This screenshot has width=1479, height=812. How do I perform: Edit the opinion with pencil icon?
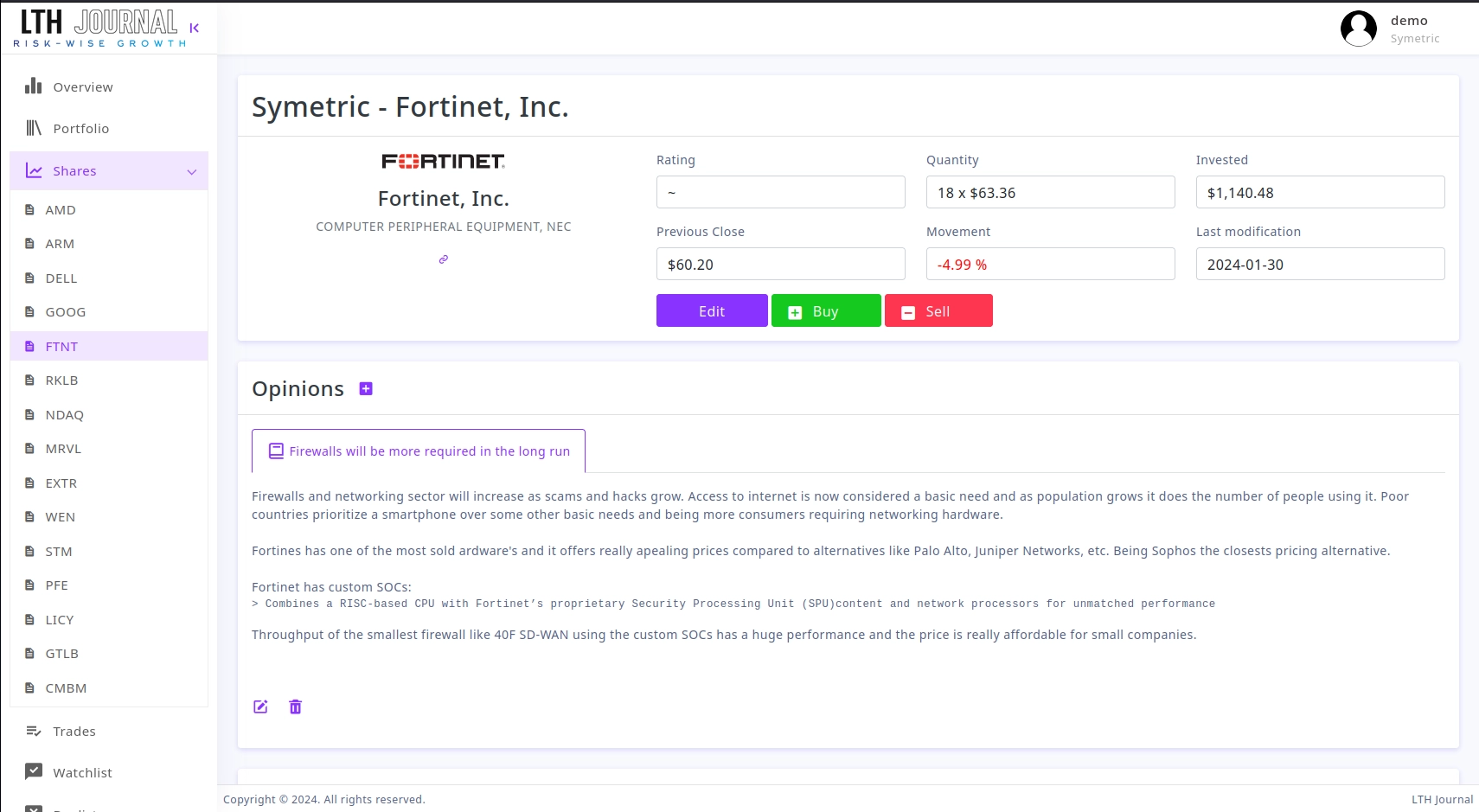[x=260, y=707]
